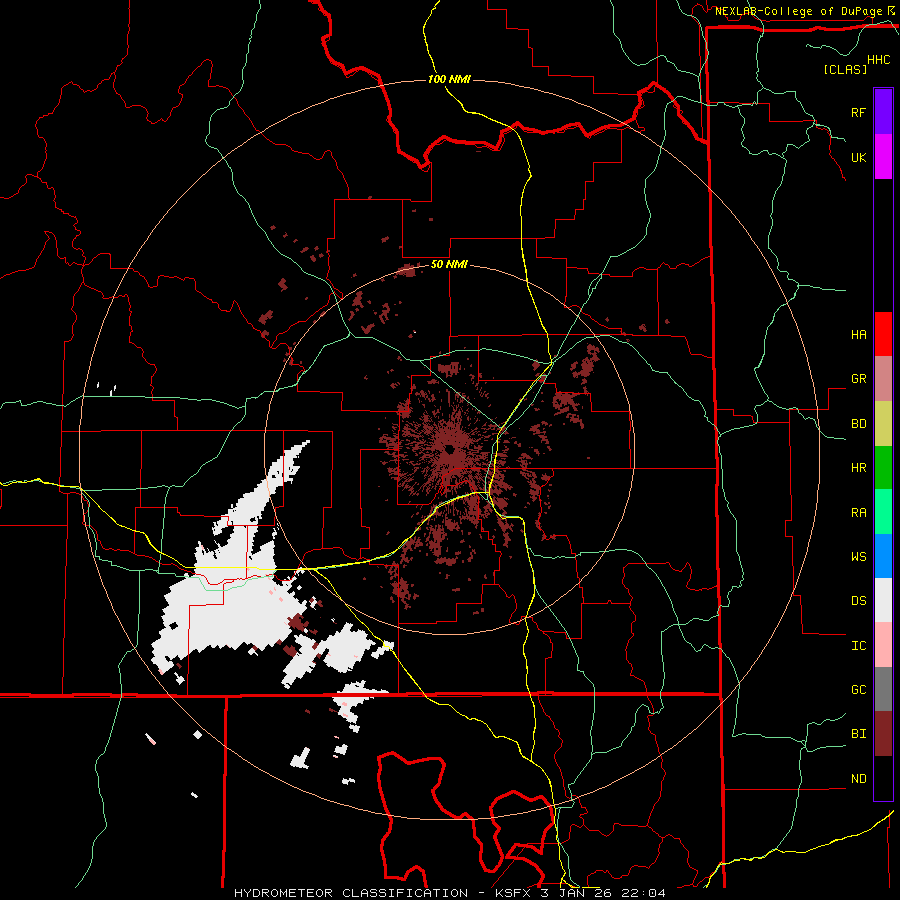900x900 pixels.
Task: Click the RF purple legend swatch
Action: tap(883, 112)
